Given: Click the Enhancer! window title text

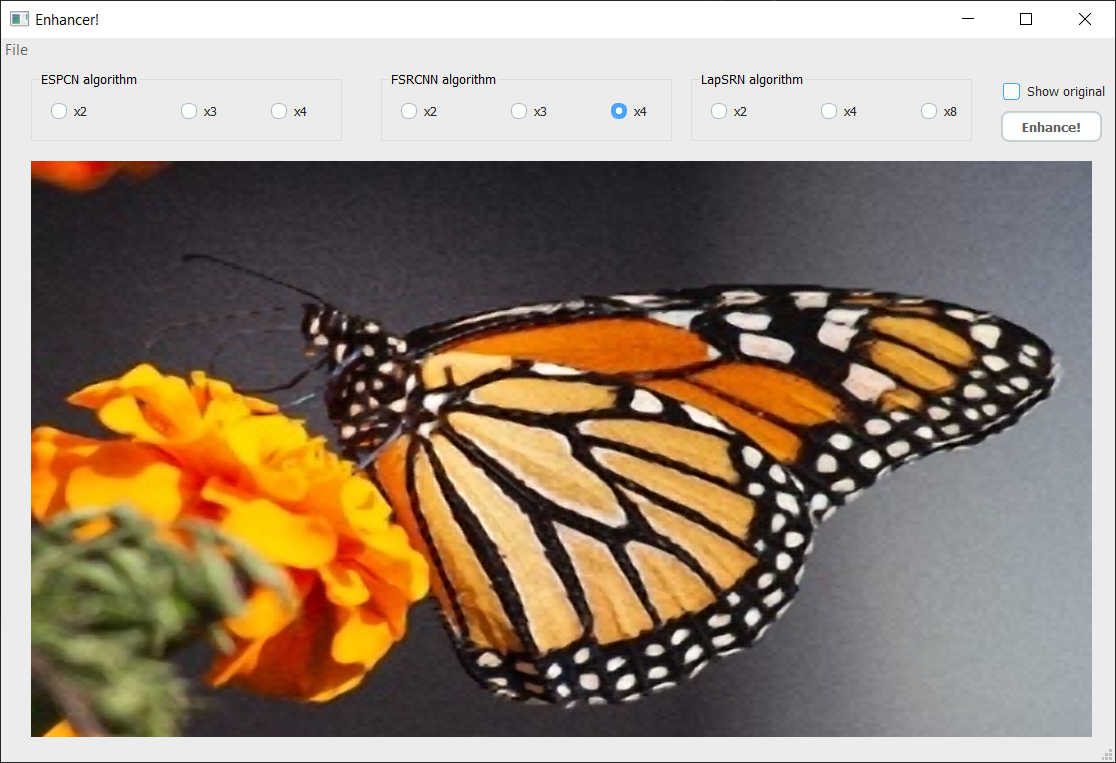Looking at the screenshot, I should tap(67, 18).
